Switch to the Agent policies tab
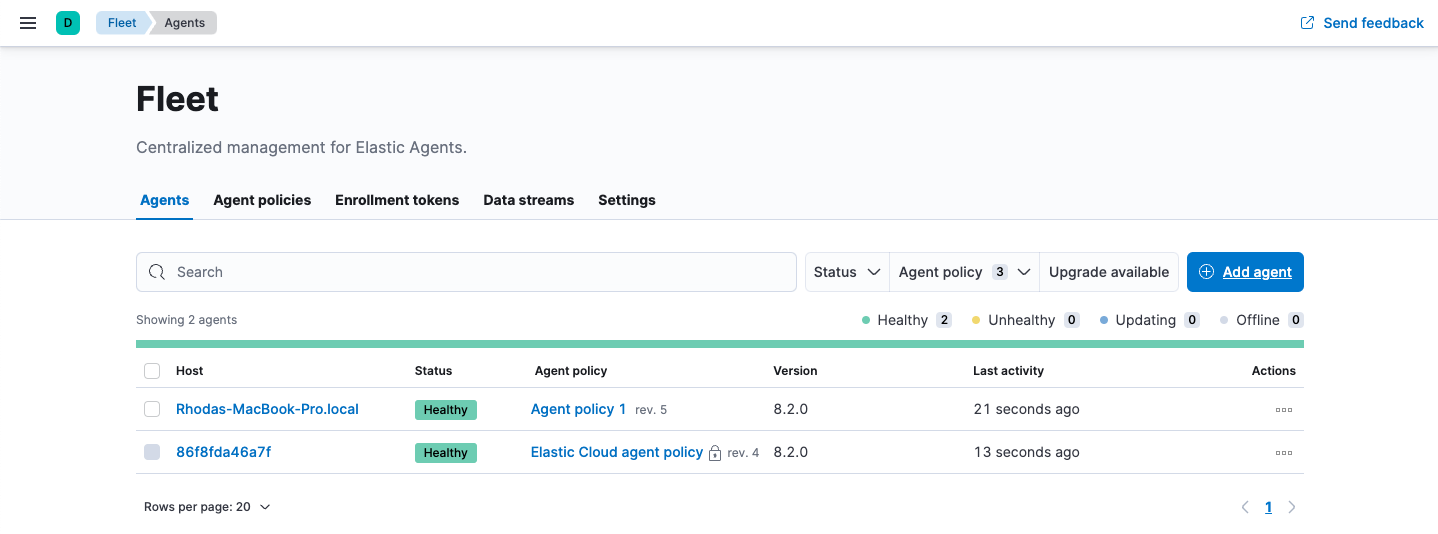 [x=262, y=200]
